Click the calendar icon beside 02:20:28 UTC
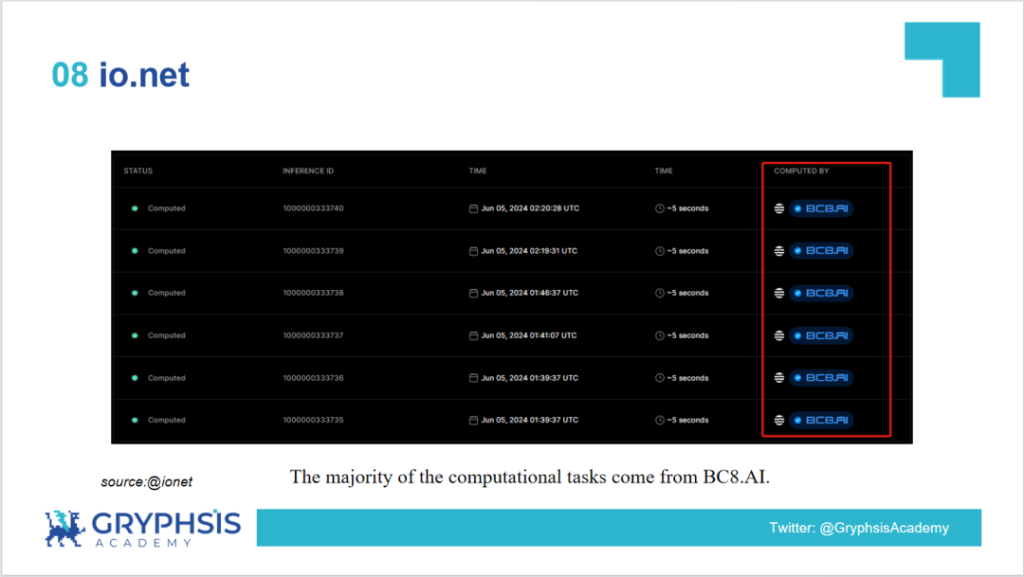The width and height of the screenshot is (1024, 577). pos(474,209)
